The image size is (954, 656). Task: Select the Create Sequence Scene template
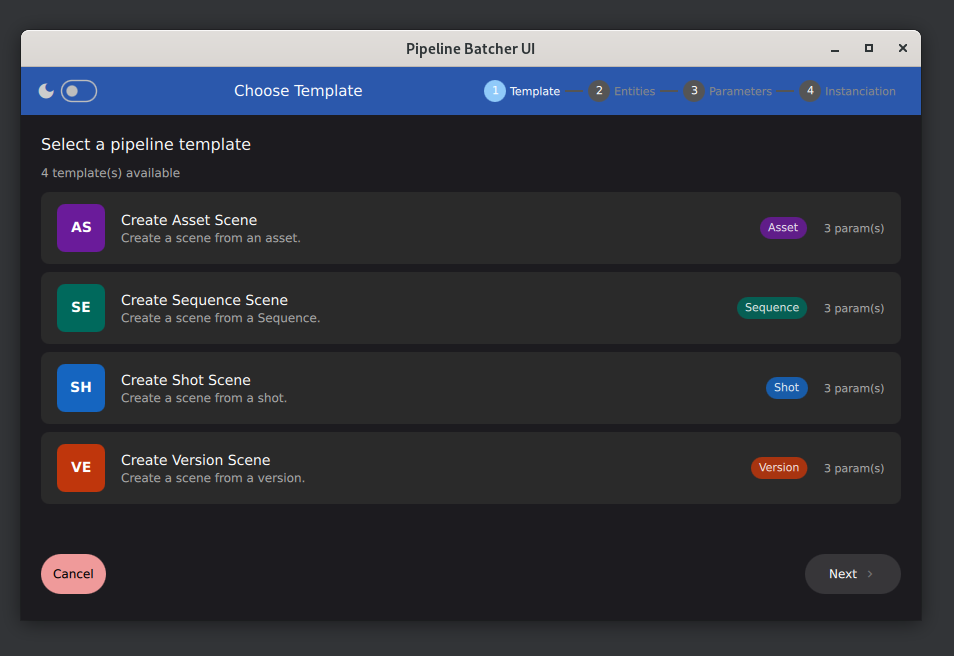click(x=470, y=308)
